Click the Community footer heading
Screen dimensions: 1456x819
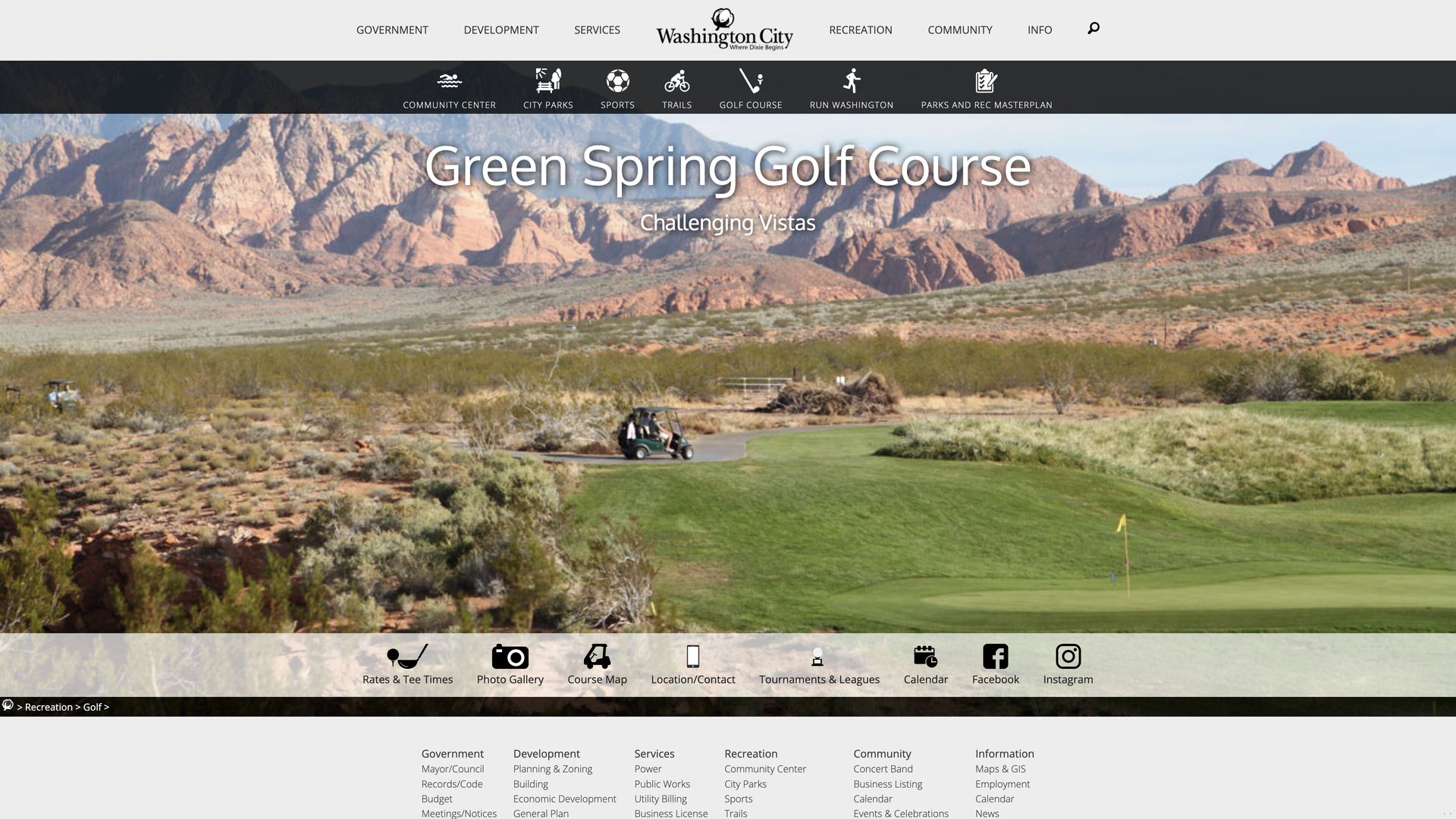882,754
